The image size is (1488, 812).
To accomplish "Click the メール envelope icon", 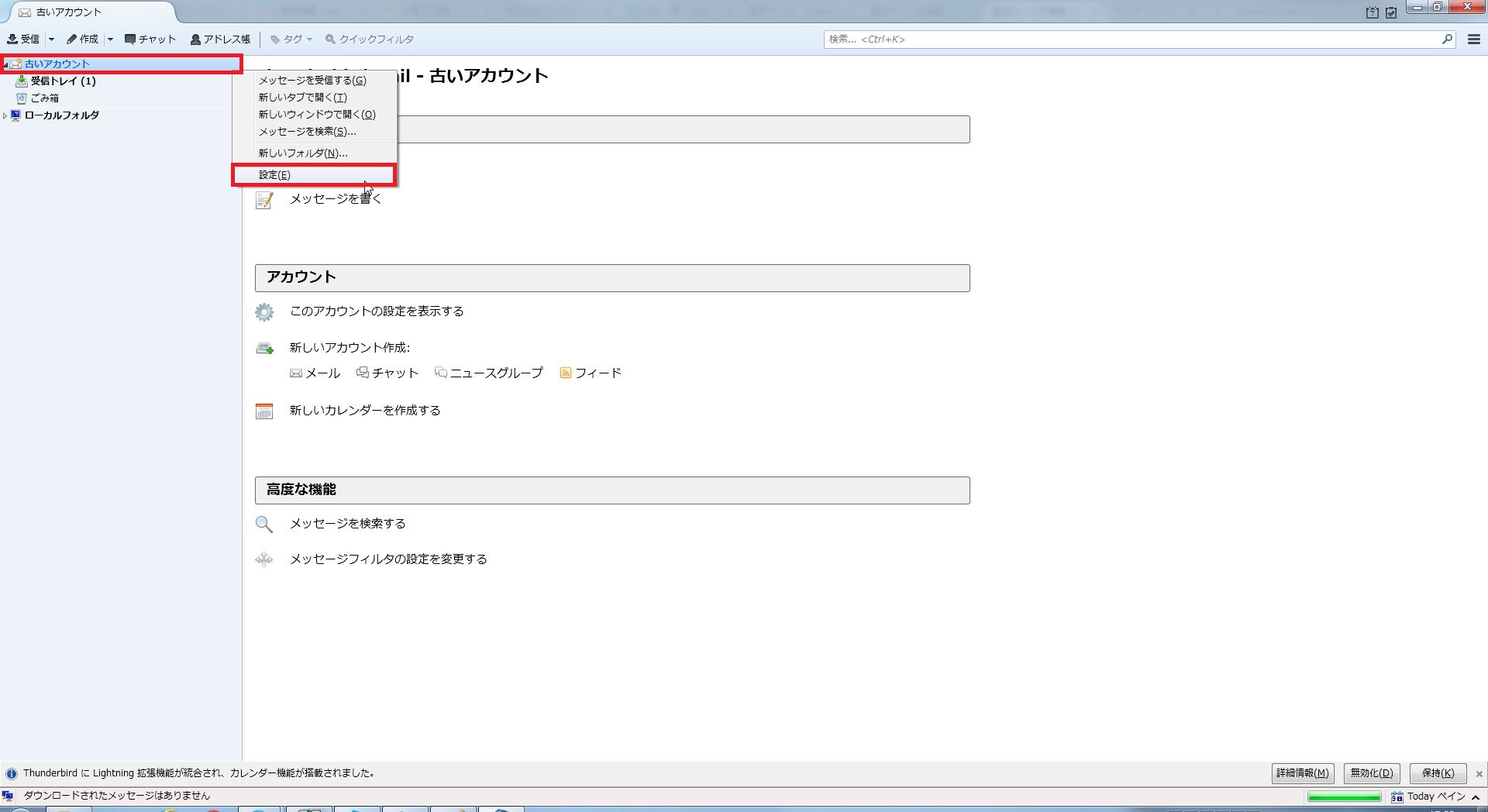I will (x=296, y=373).
